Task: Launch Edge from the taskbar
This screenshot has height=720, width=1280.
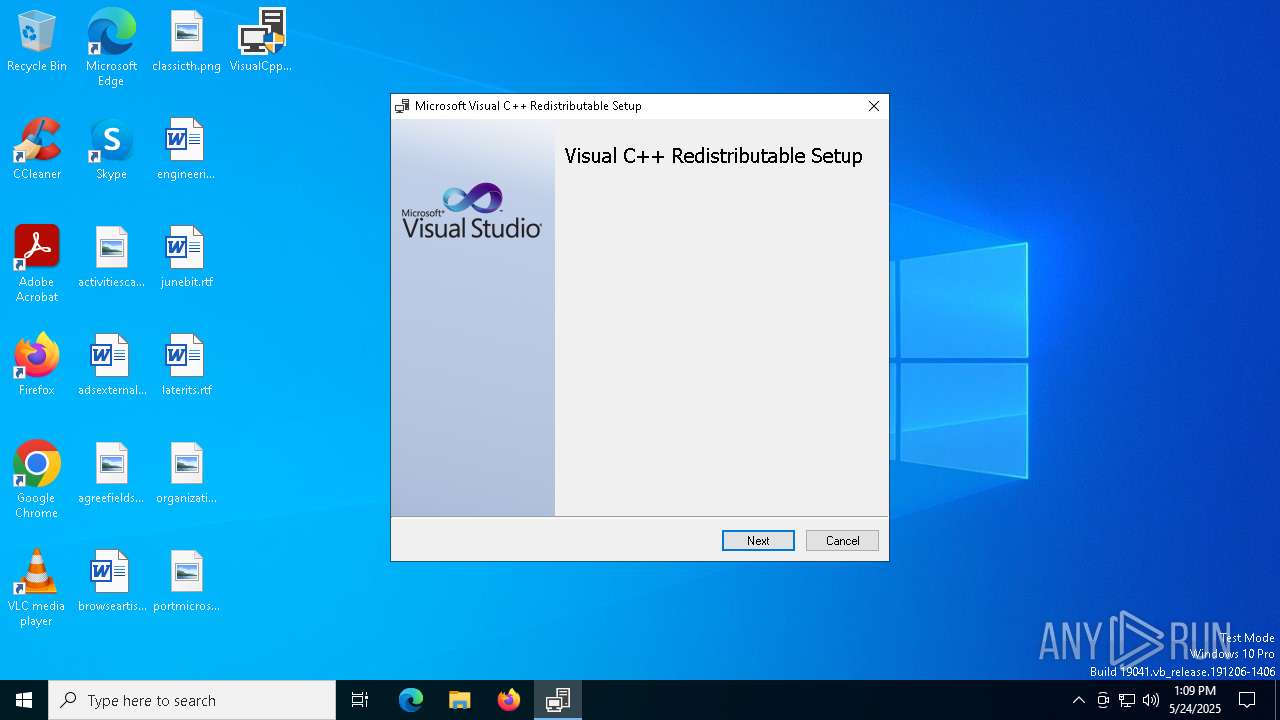Action: coord(411,700)
